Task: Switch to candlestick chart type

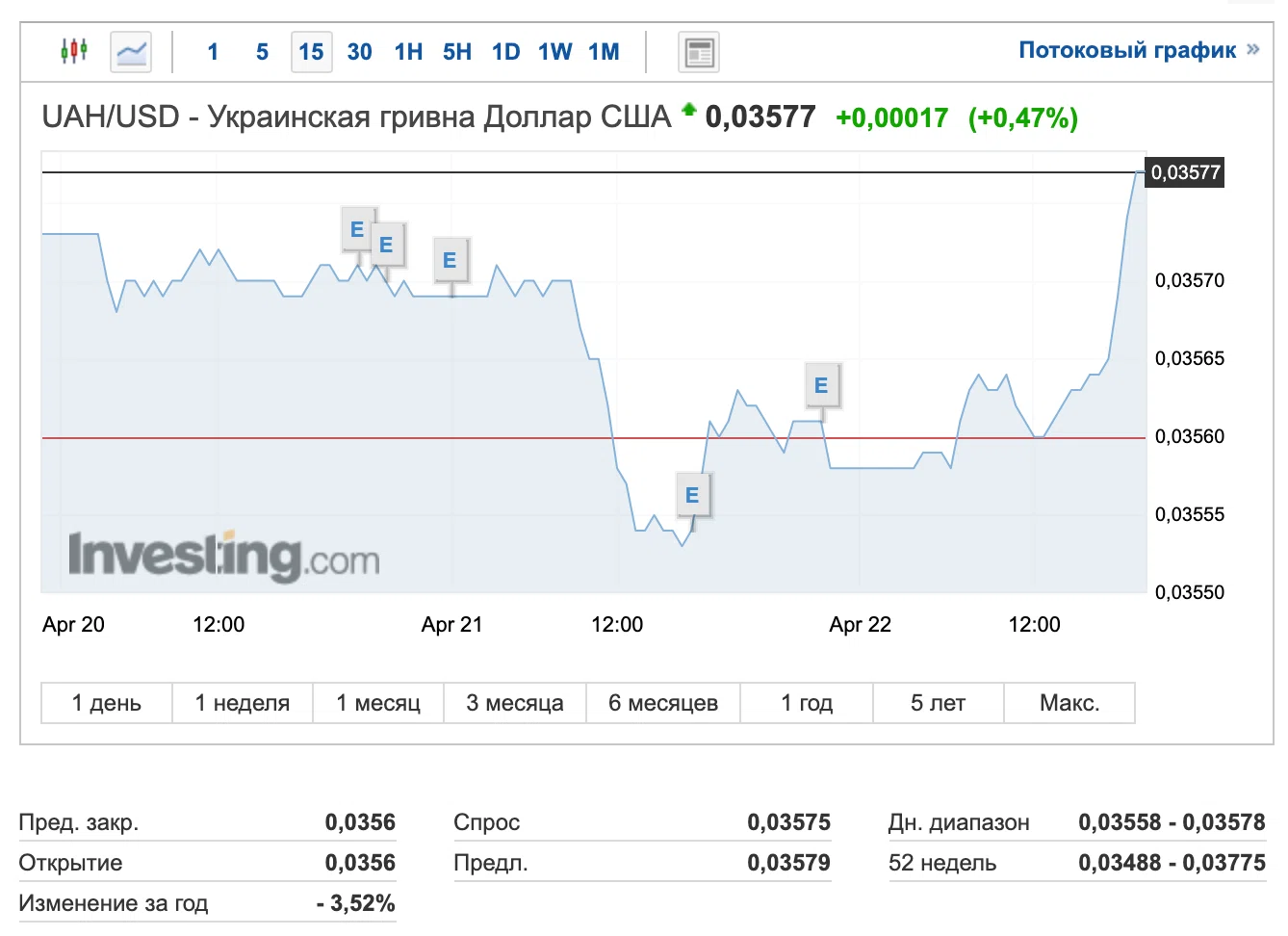Action: (x=74, y=51)
